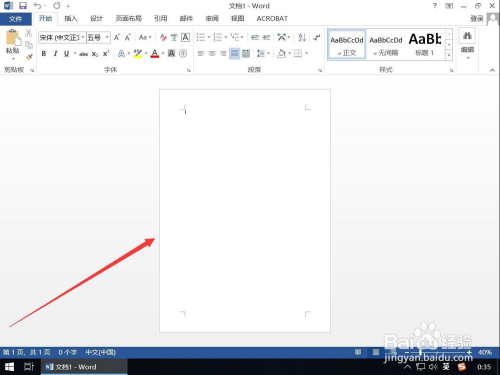Open the bullets list dropdown arrow
The height and width of the screenshot is (375, 500).
point(209,37)
